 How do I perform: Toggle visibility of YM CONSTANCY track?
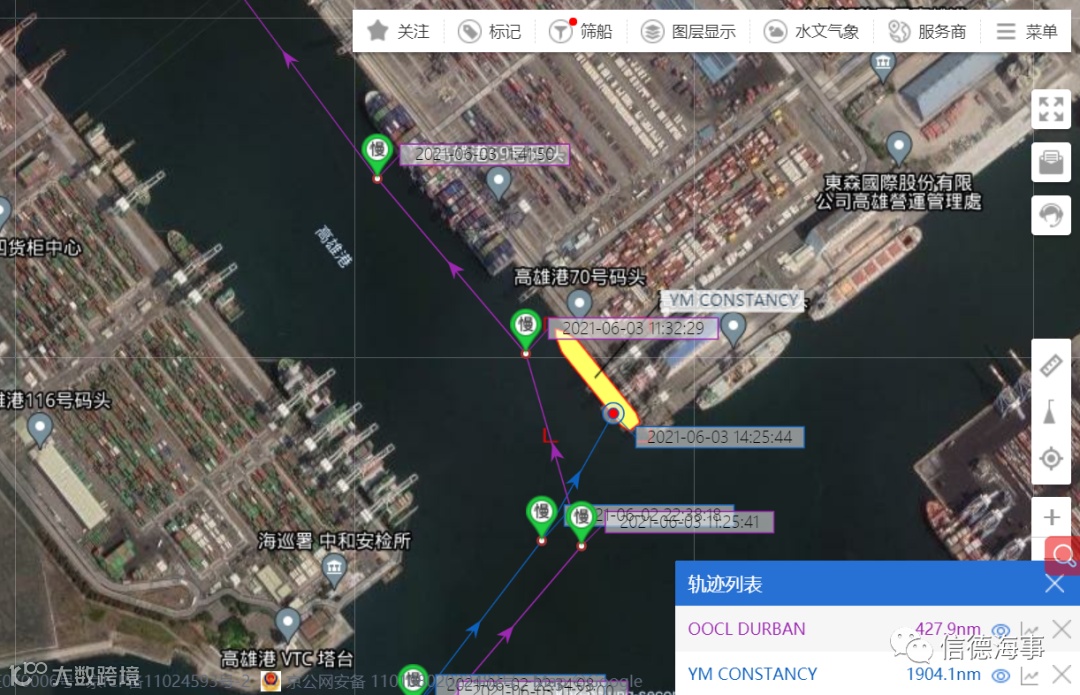(1000, 676)
